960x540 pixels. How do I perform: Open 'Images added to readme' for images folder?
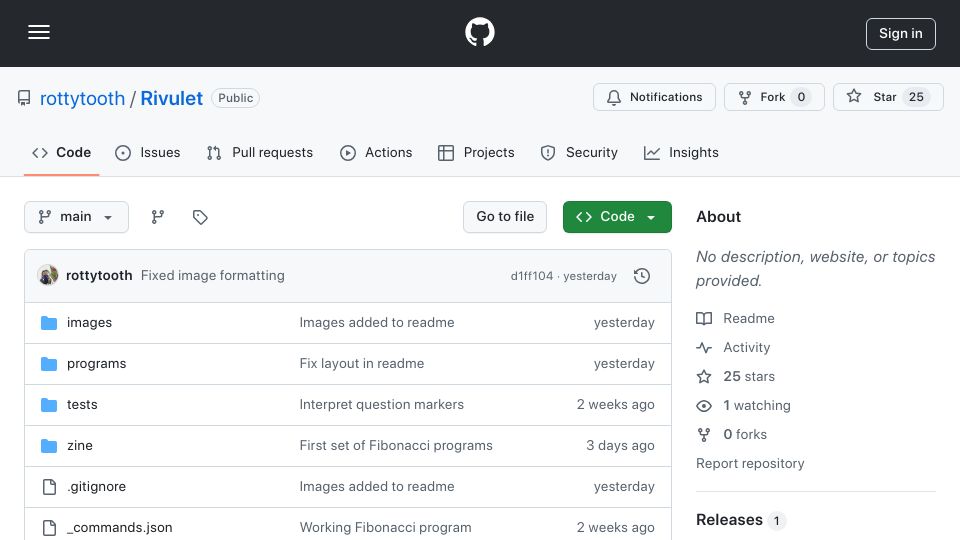coord(377,323)
